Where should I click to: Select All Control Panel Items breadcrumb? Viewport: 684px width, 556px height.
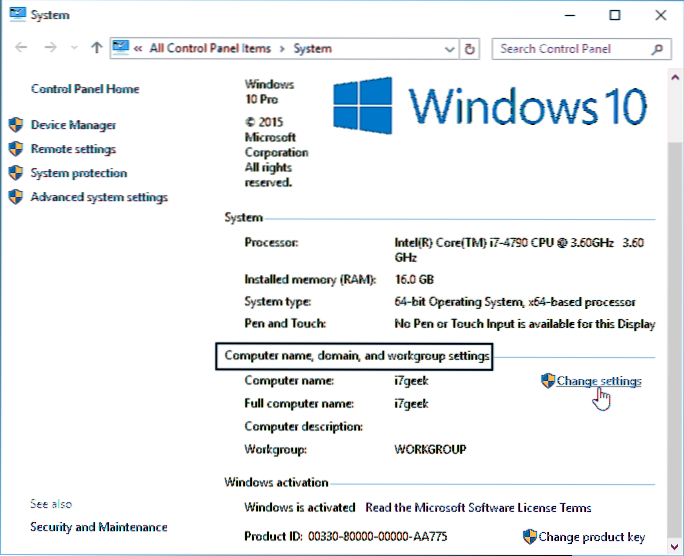coord(211,48)
